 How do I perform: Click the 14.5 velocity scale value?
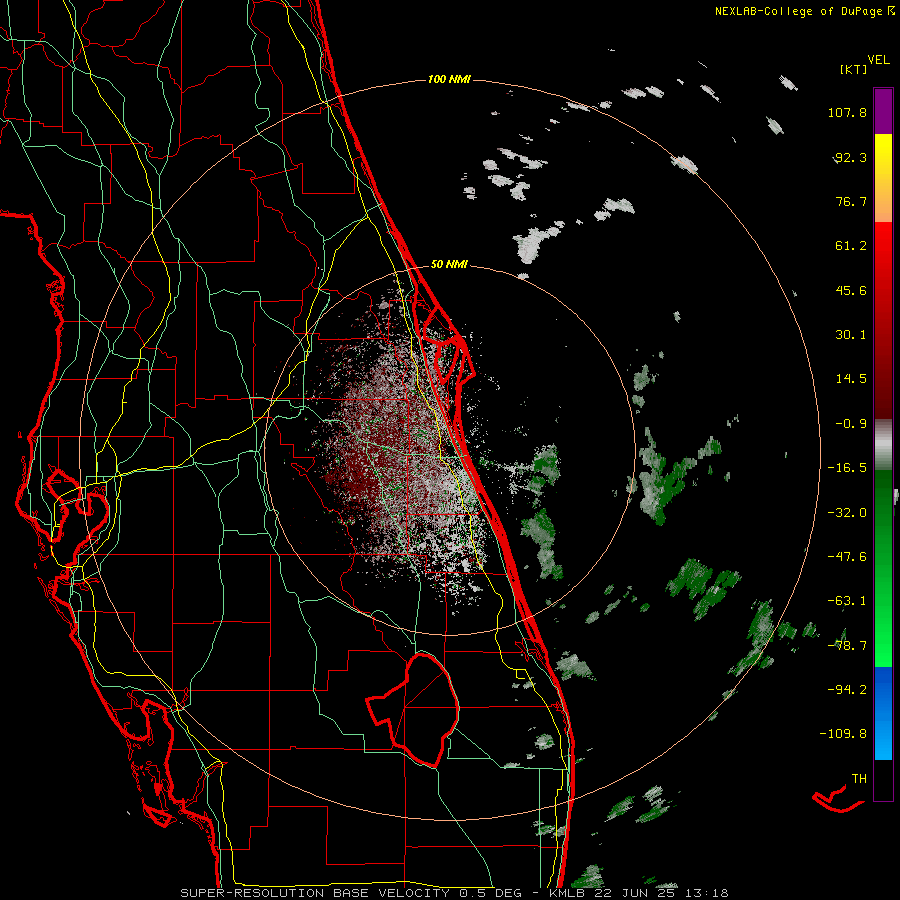point(851,379)
